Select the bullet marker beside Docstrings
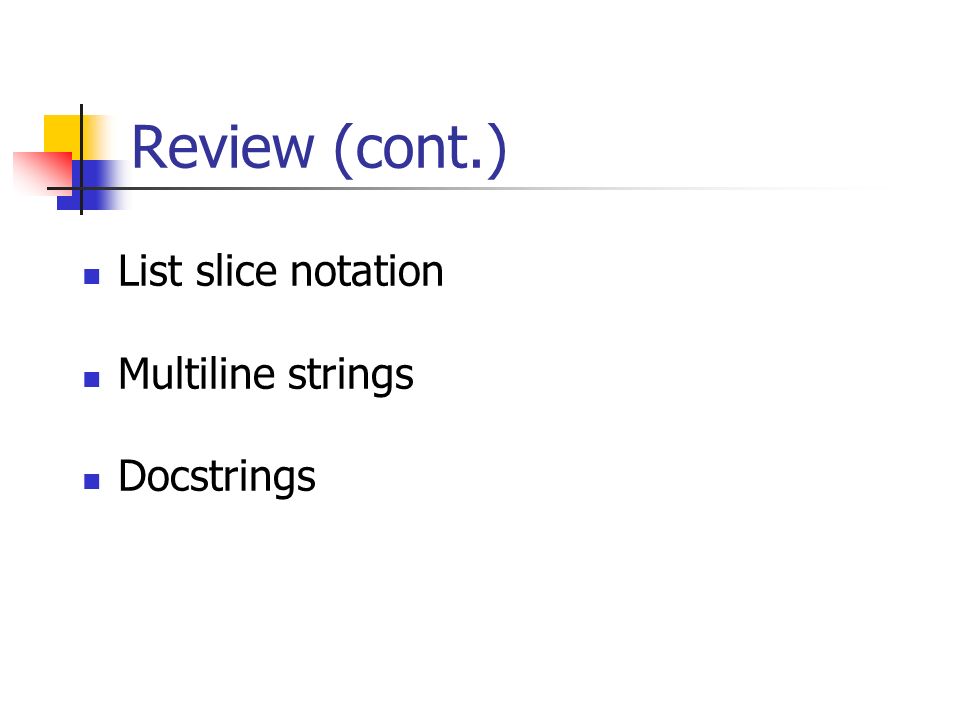The width and height of the screenshot is (960, 720). click(x=92, y=482)
